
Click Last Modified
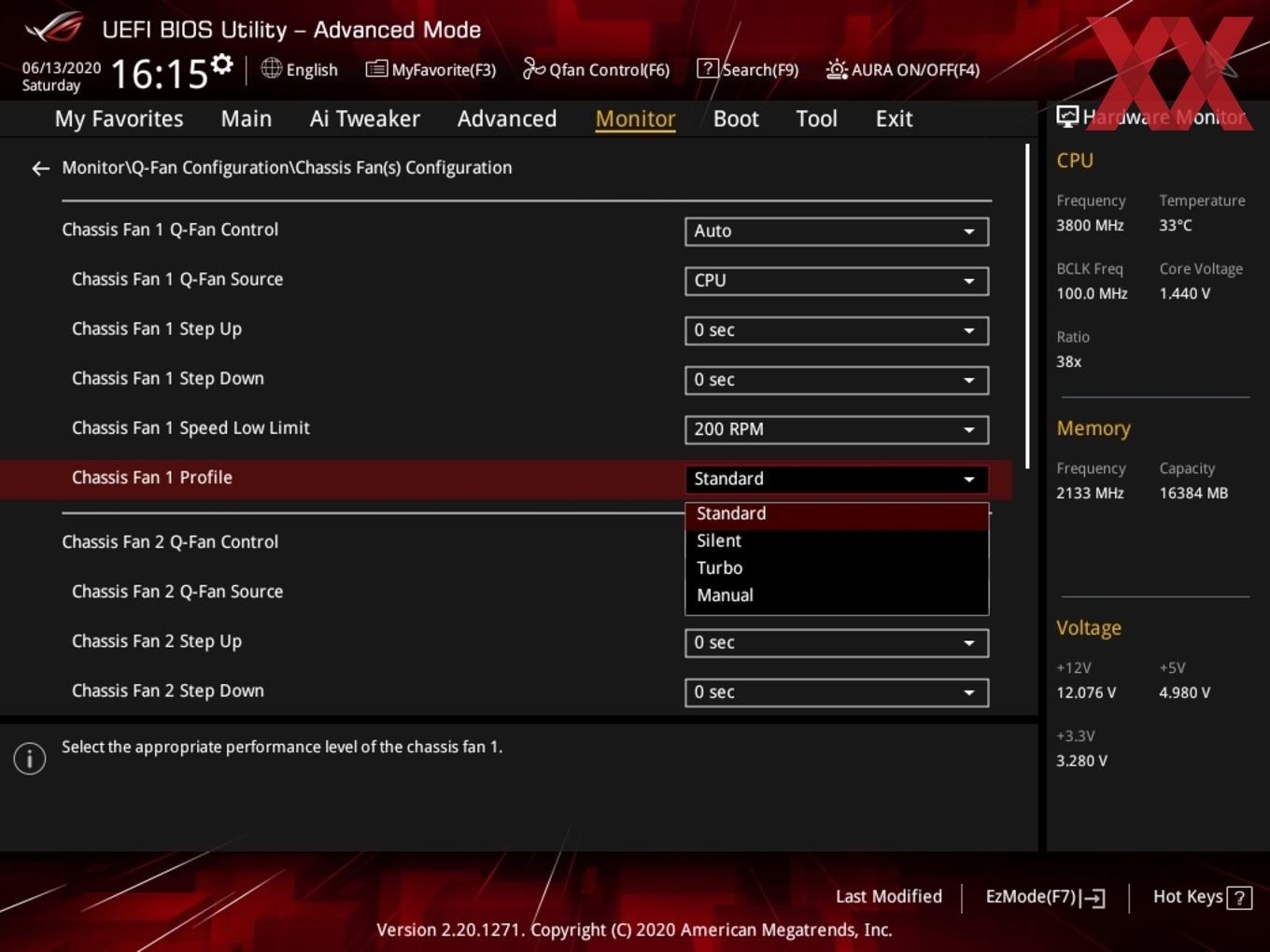pyautogui.click(x=888, y=897)
